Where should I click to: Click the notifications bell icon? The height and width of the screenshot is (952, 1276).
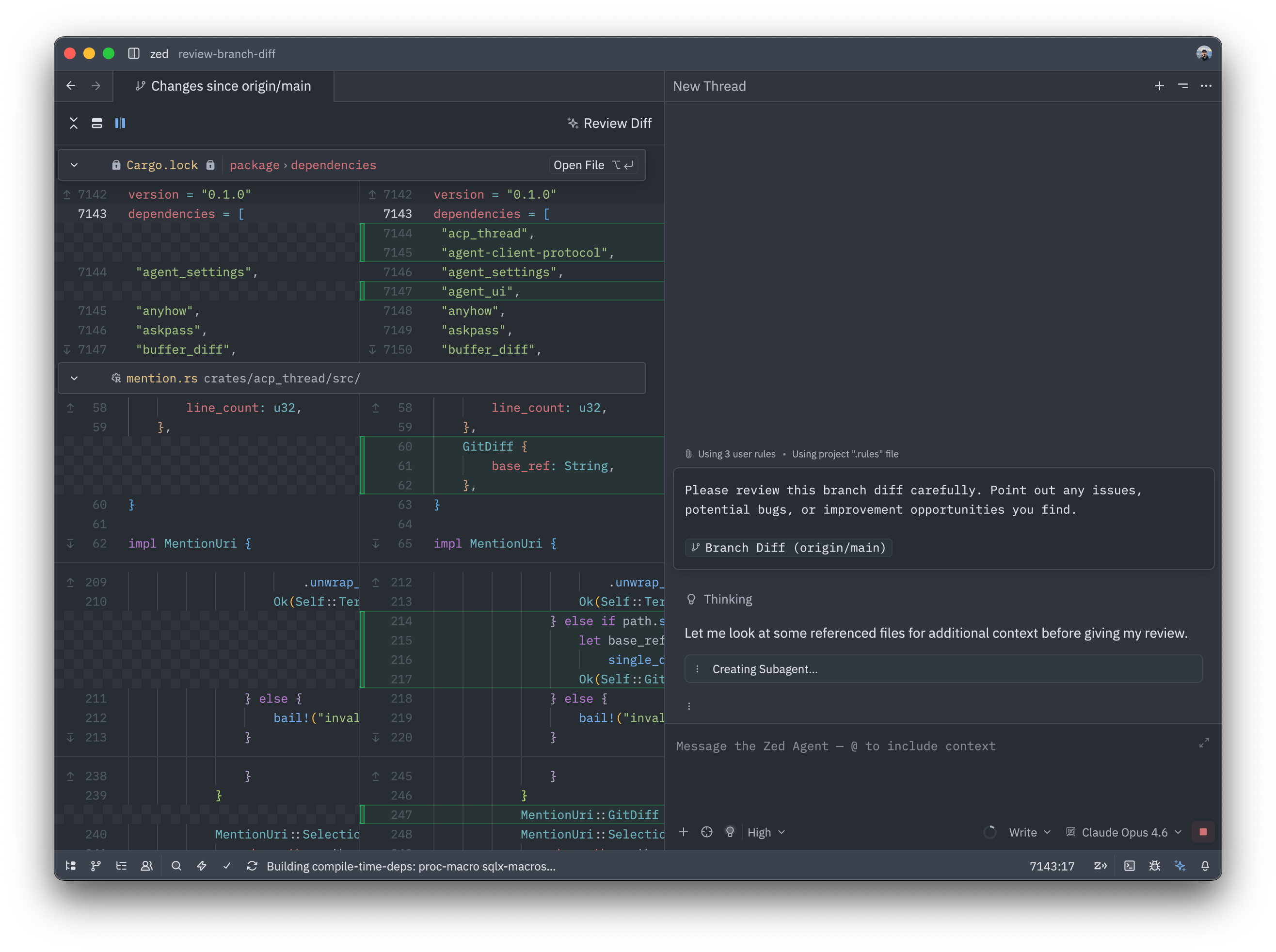pyautogui.click(x=1205, y=866)
